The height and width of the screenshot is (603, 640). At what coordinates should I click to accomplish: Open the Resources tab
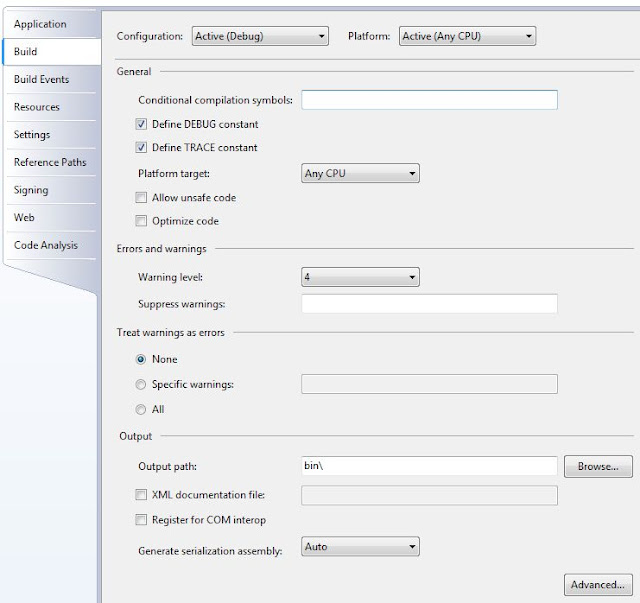[51, 107]
